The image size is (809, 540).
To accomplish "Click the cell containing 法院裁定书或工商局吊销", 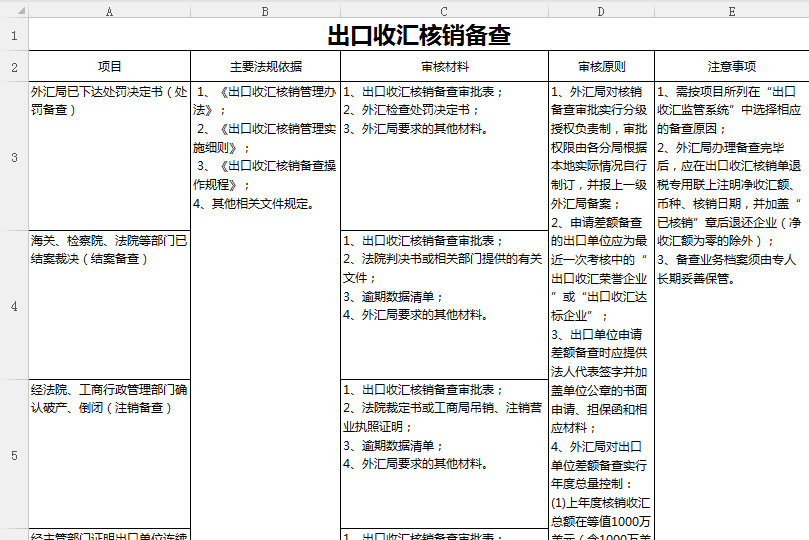I will pos(444,455).
